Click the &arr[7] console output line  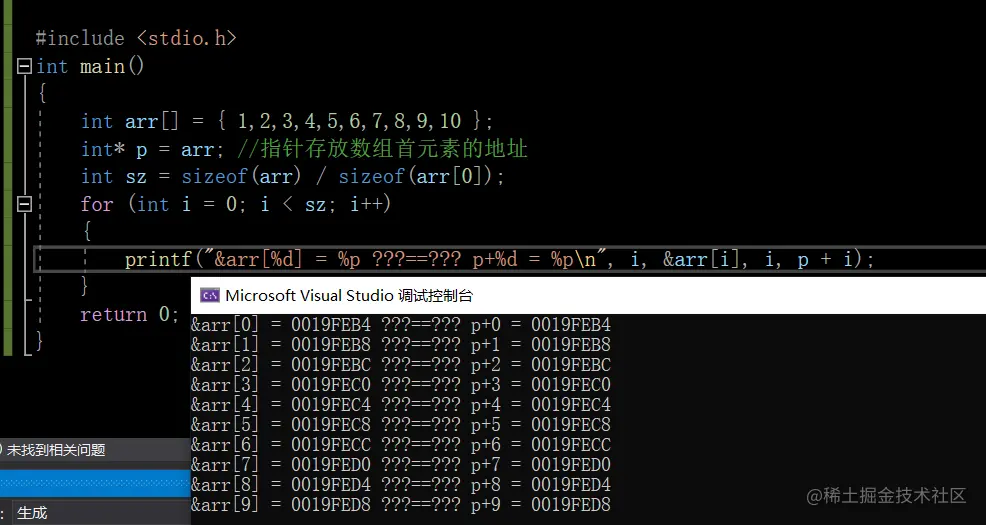pos(401,465)
